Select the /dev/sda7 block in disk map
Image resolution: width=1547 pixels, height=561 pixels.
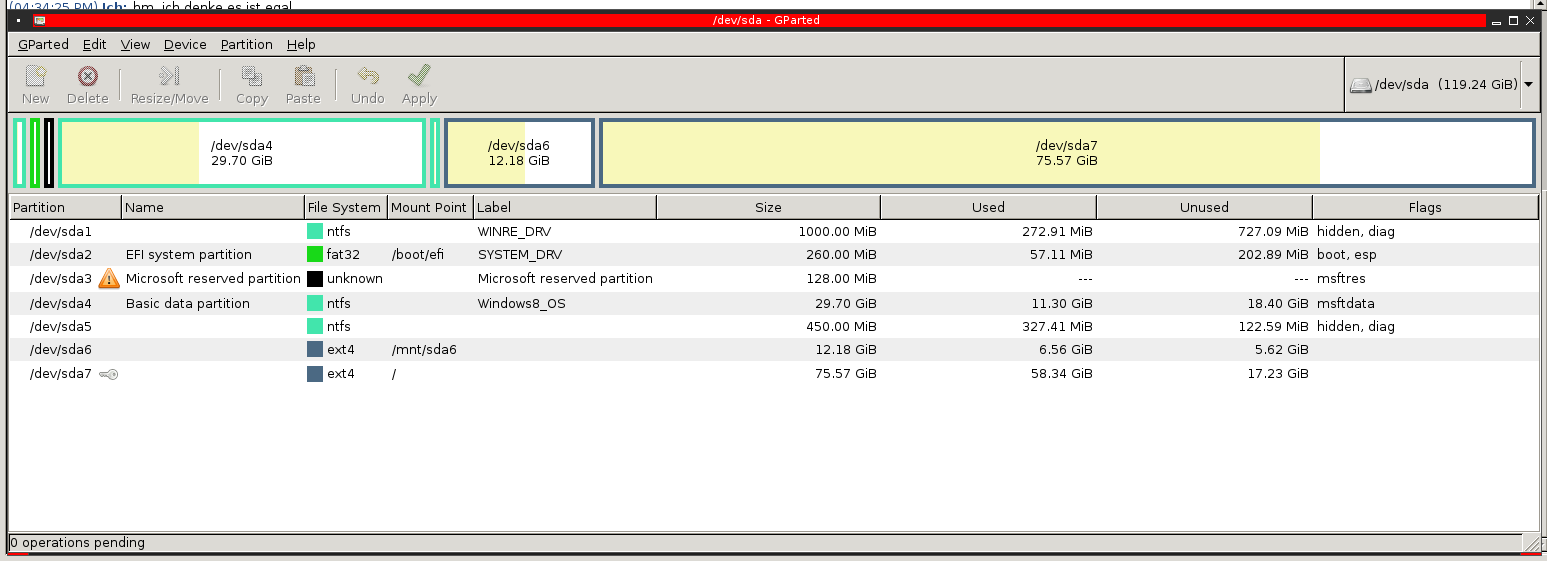[x=1067, y=153]
